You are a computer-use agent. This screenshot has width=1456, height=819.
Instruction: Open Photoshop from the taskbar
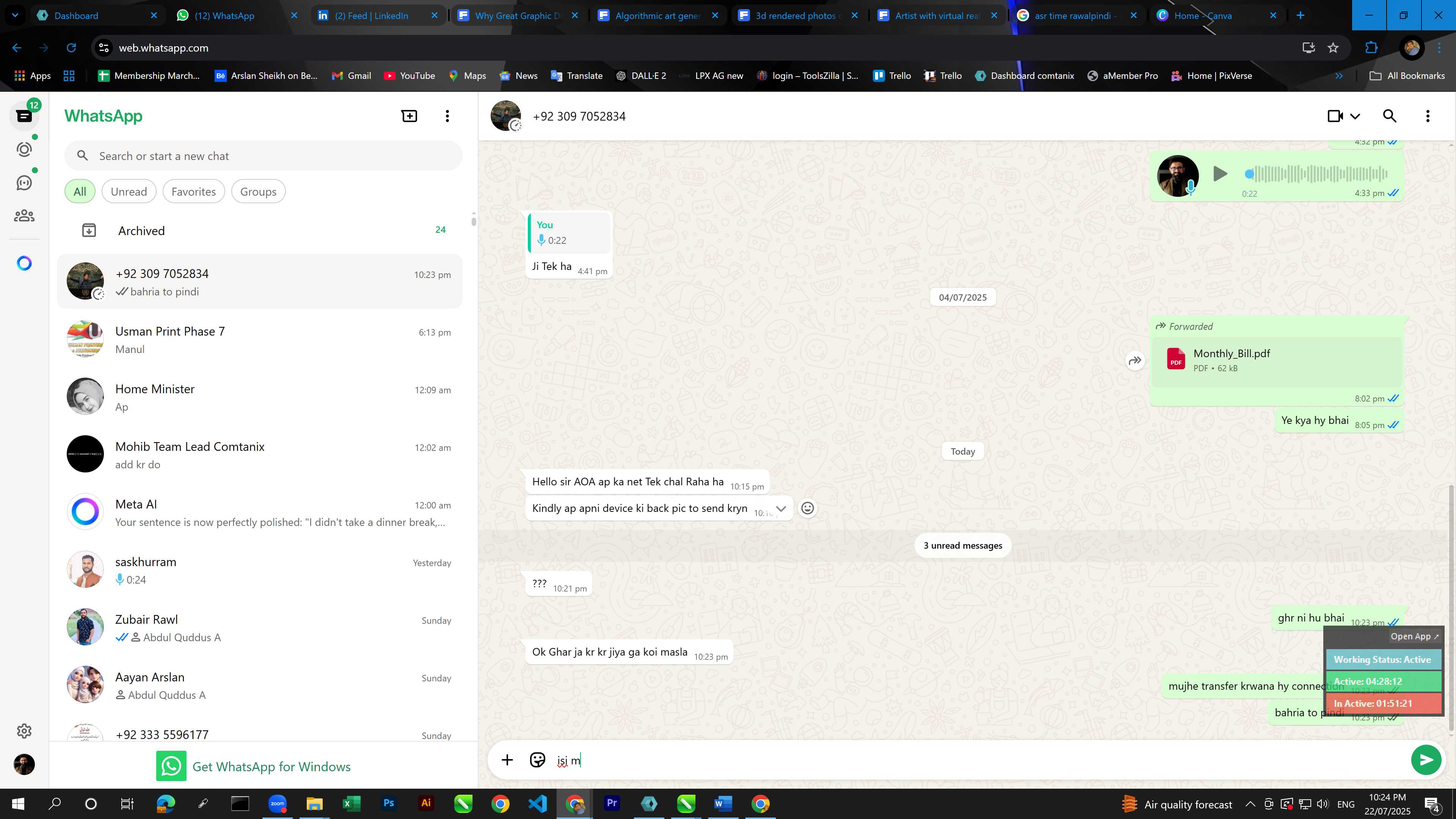click(388, 803)
